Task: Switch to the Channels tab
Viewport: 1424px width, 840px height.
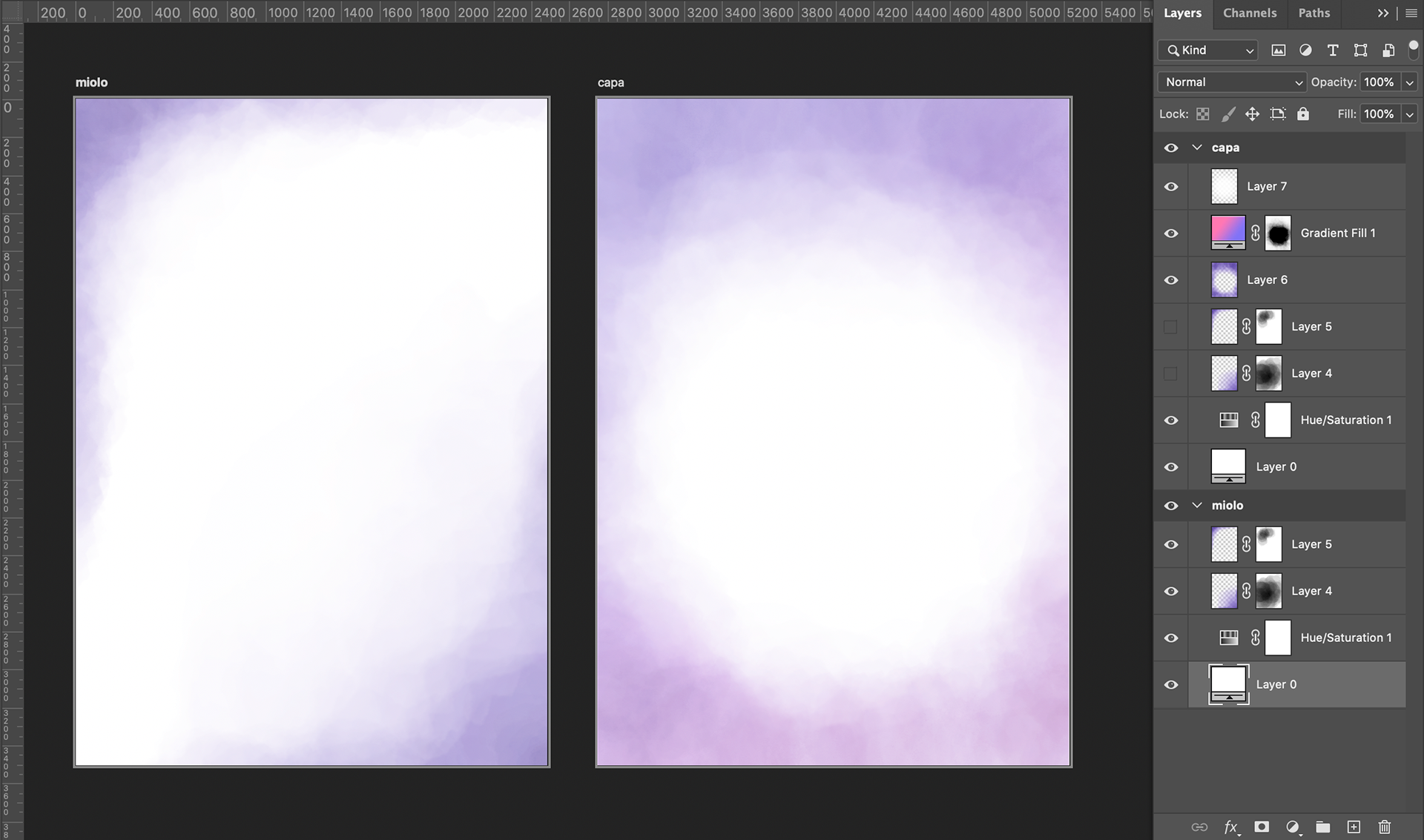Action: (x=1250, y=13)
